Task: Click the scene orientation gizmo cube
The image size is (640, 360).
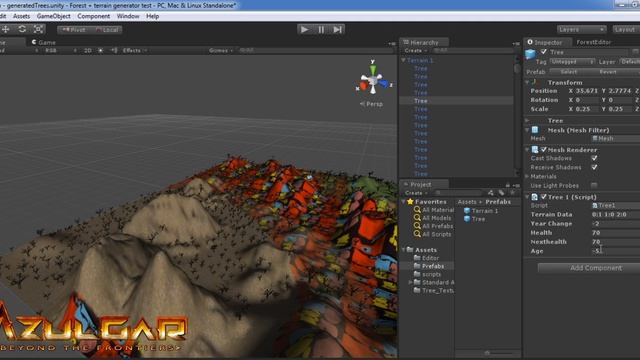Action: [373, 81]
